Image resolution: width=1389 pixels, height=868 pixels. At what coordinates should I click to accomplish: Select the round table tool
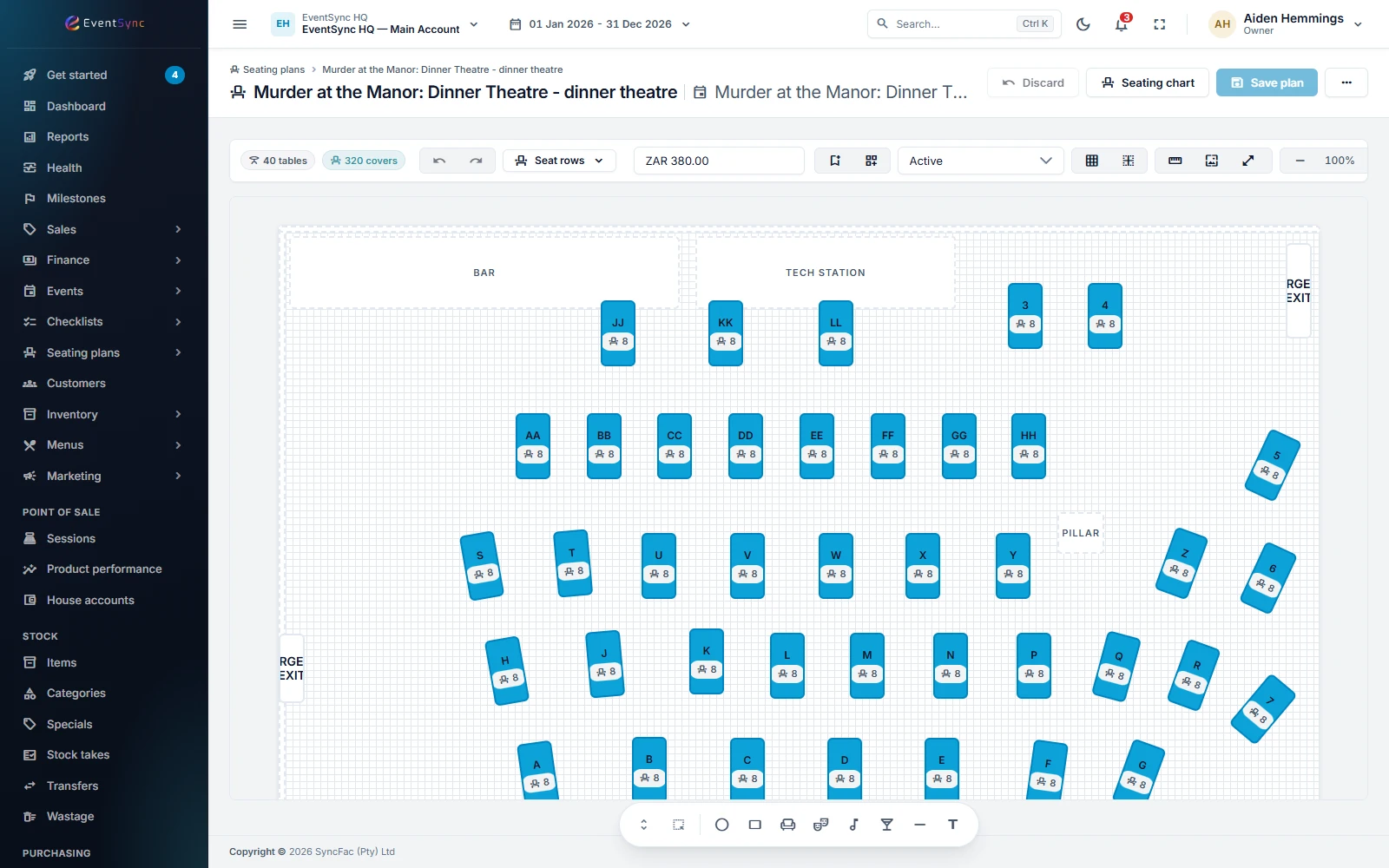[x=721, y=825]
